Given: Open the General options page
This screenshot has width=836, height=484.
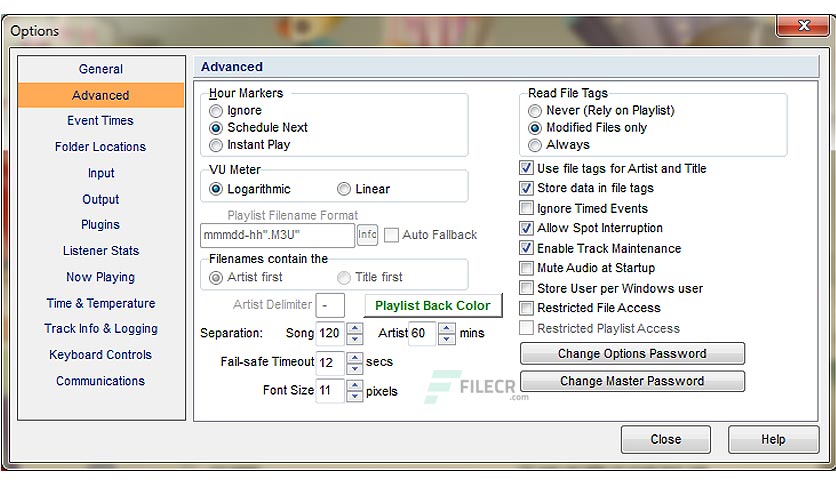Looking at the screenshot, I should point(101,69).
